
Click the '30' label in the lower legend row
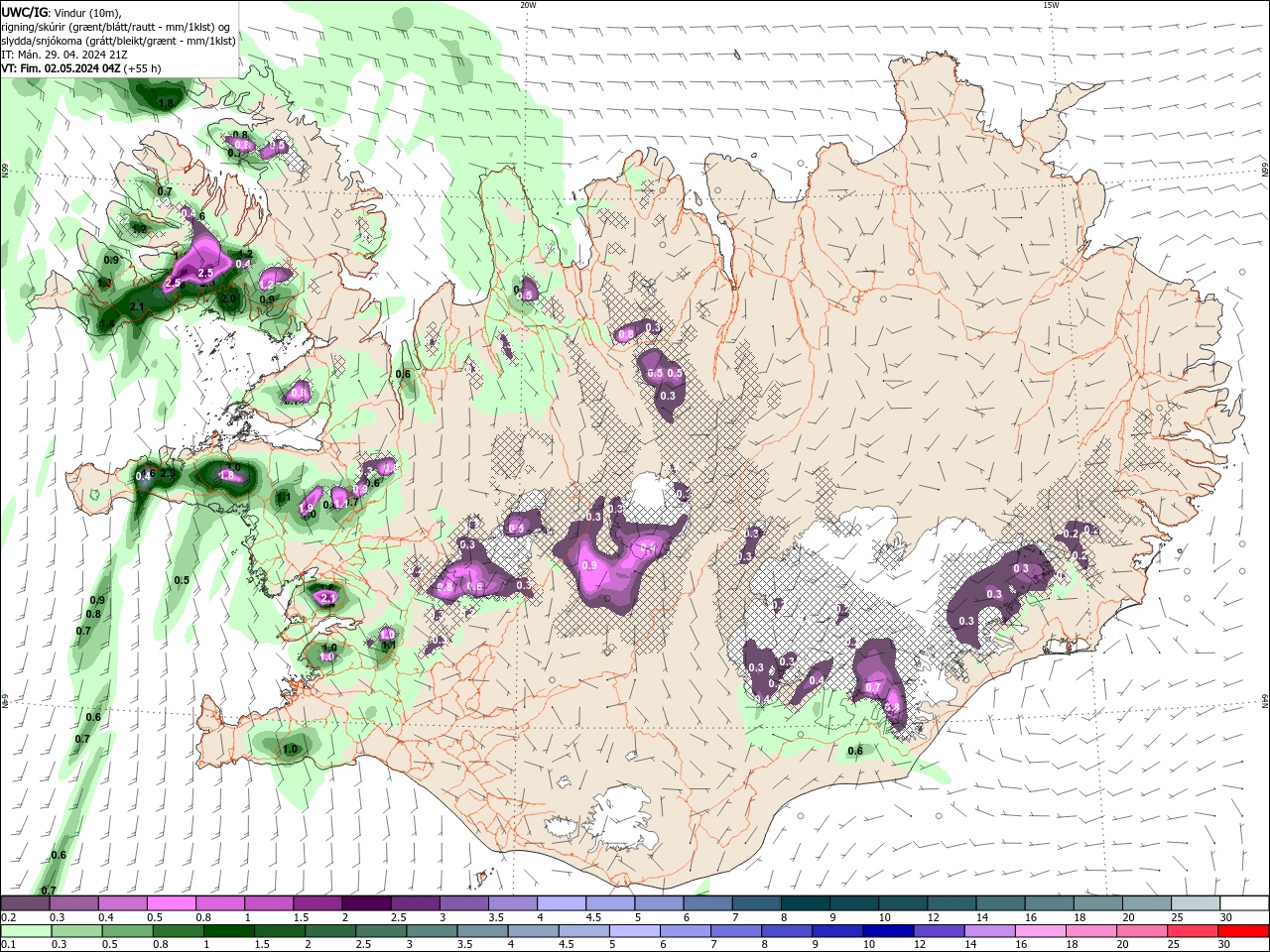coord(1225,945)
